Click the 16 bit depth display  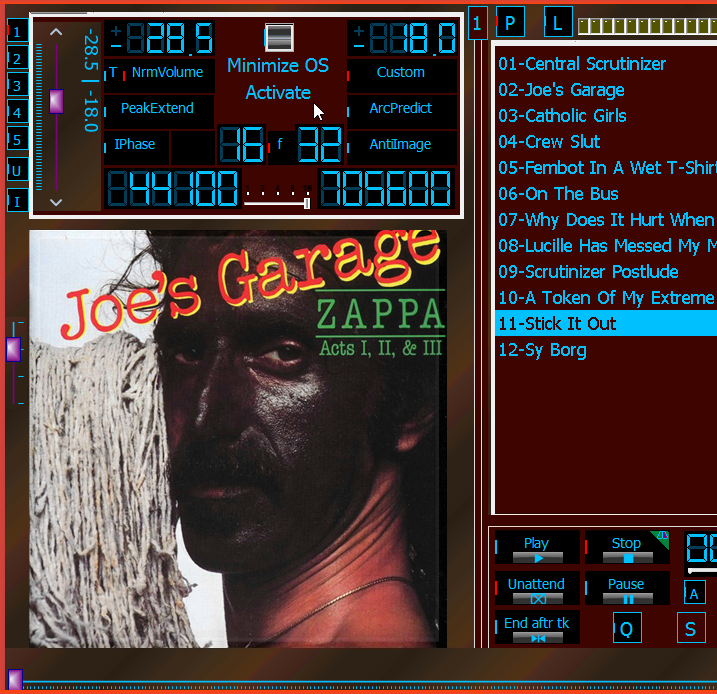pos(241,144)
